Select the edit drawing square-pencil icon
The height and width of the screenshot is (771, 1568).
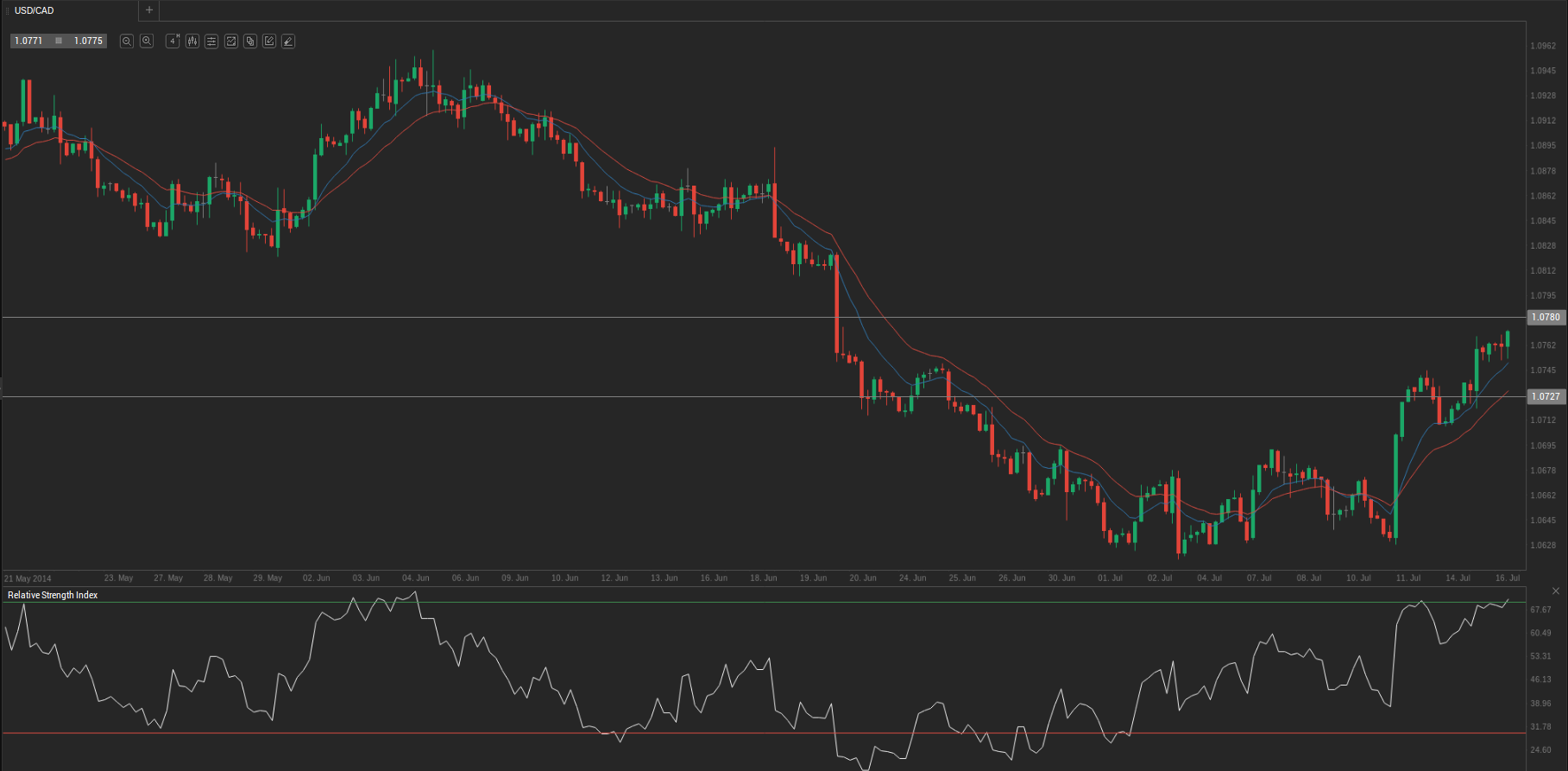[x=269, y=41]
